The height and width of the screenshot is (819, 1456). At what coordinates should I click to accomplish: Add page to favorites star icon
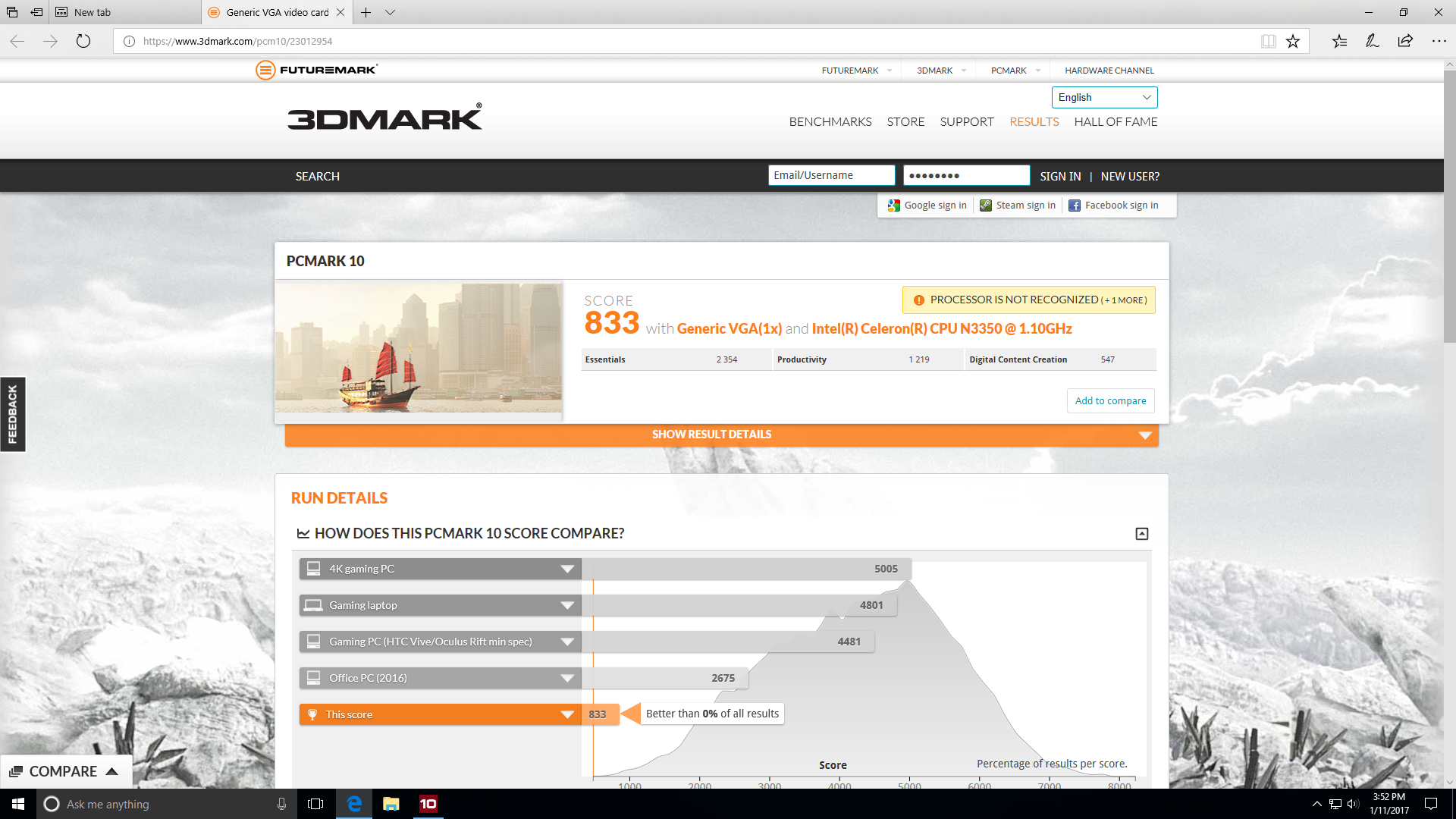1293,41
